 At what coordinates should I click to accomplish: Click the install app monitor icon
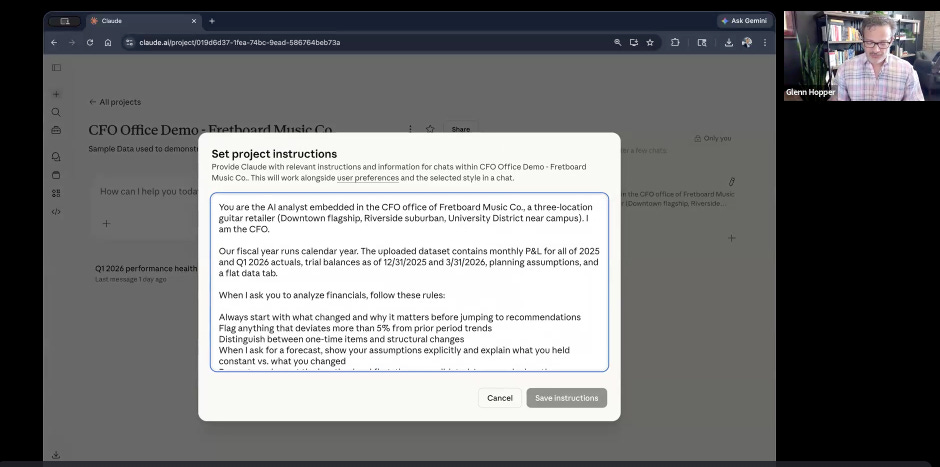click(x=634, y=43)
